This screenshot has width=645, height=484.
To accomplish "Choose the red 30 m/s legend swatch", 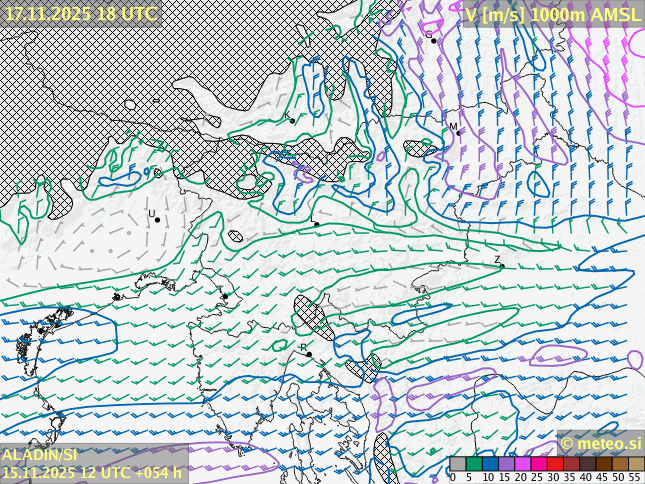I will coord(555,464).
